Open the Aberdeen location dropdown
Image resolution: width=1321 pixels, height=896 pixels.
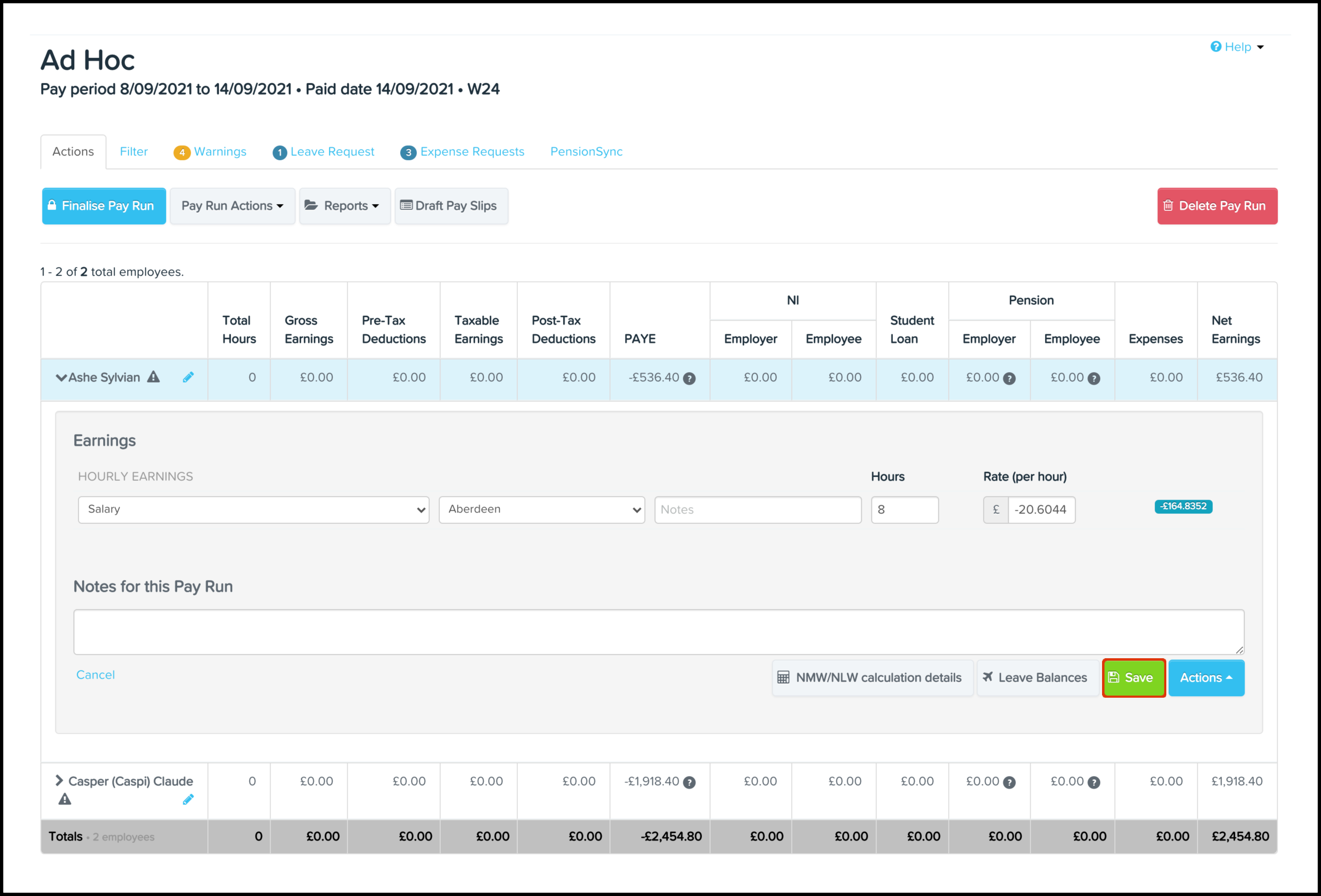click(541, 510)
